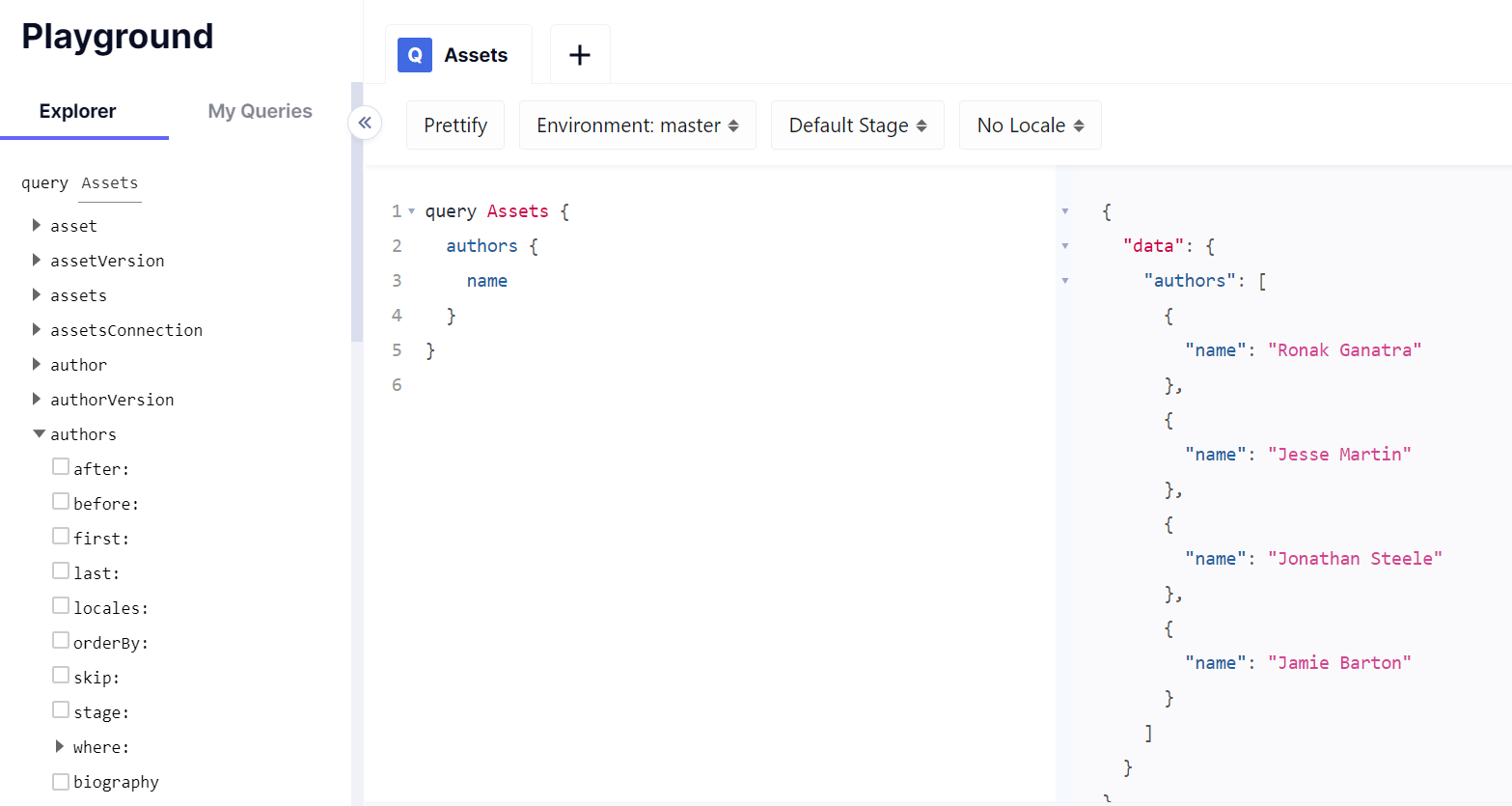Edit the query name field Assets
This screenshot has width=1512, height=806.
[x=110, y=183]
